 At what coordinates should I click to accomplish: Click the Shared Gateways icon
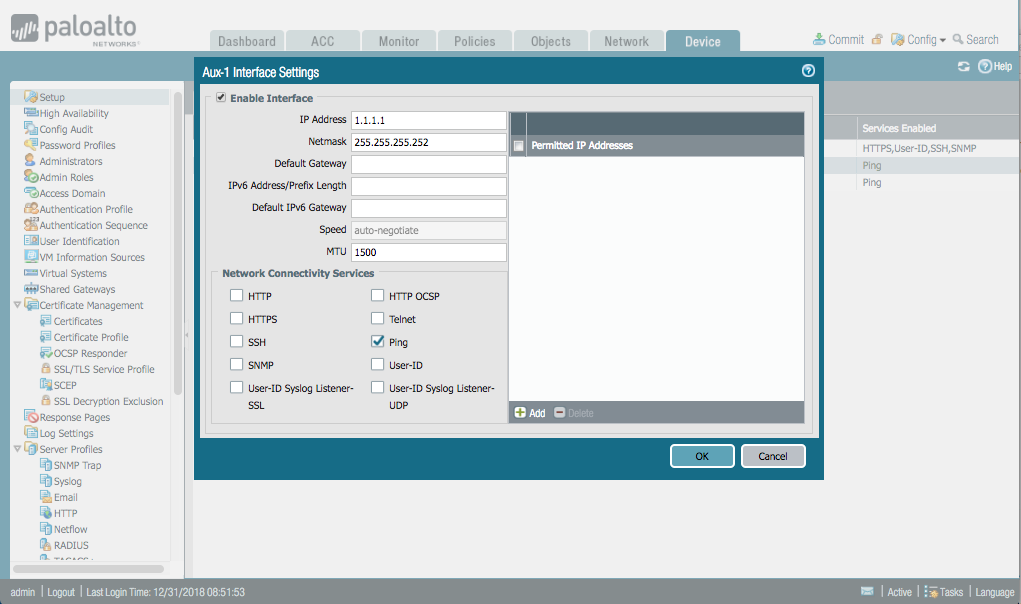[x=31, y=288]
